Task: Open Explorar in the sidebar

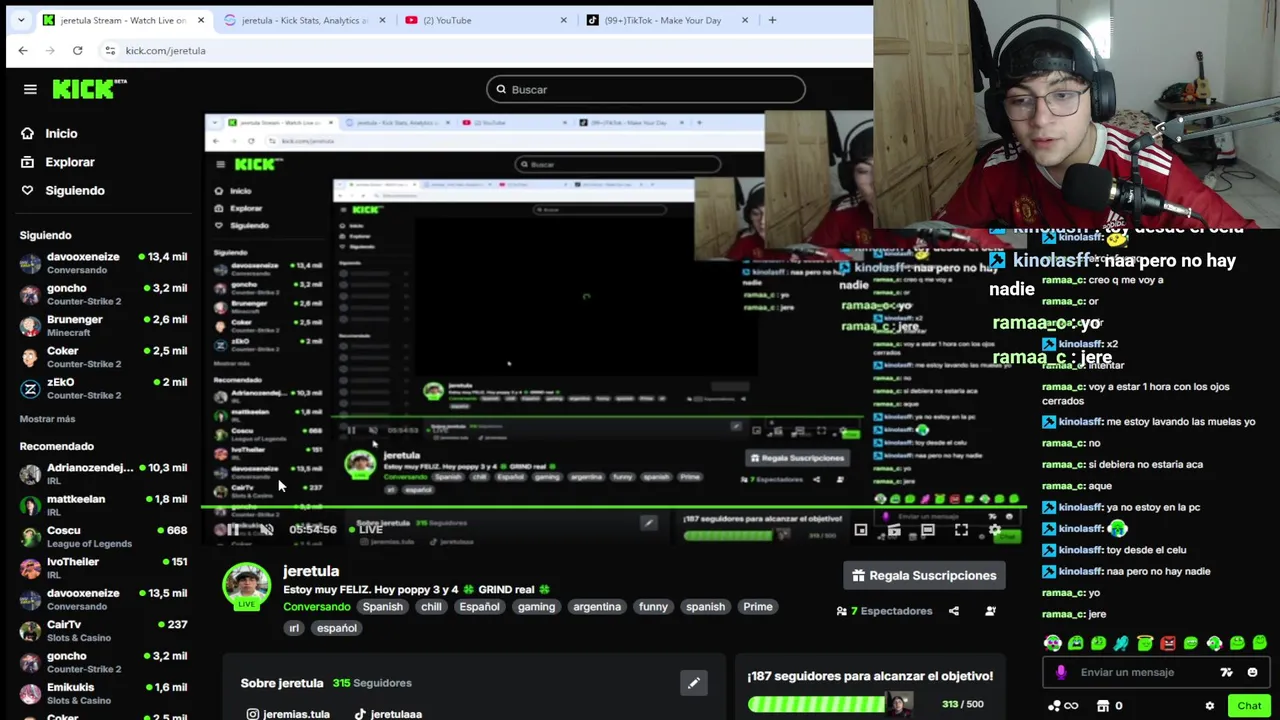Action: (x=58, y=162)
